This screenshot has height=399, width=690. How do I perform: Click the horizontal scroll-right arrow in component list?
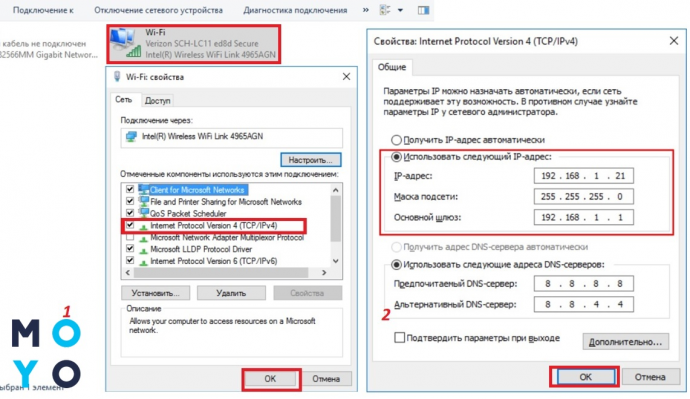[324, 273]
